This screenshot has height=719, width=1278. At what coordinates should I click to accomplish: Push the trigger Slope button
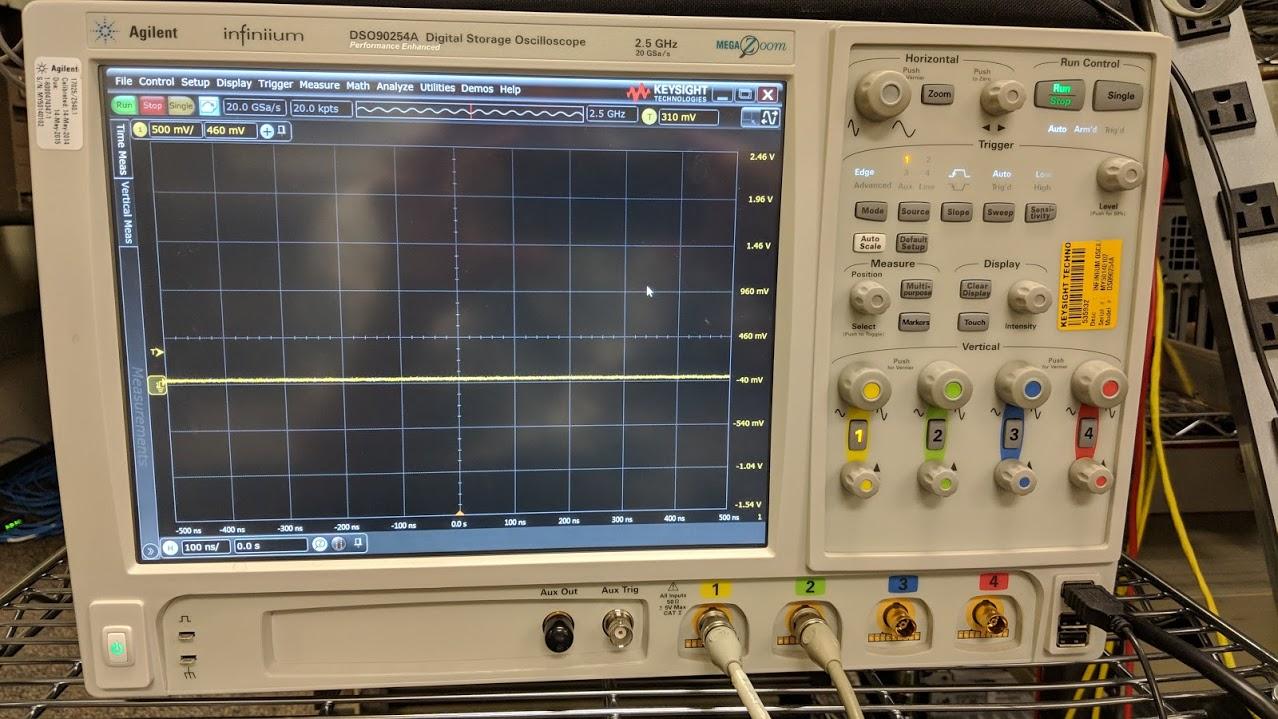[957, 212]
